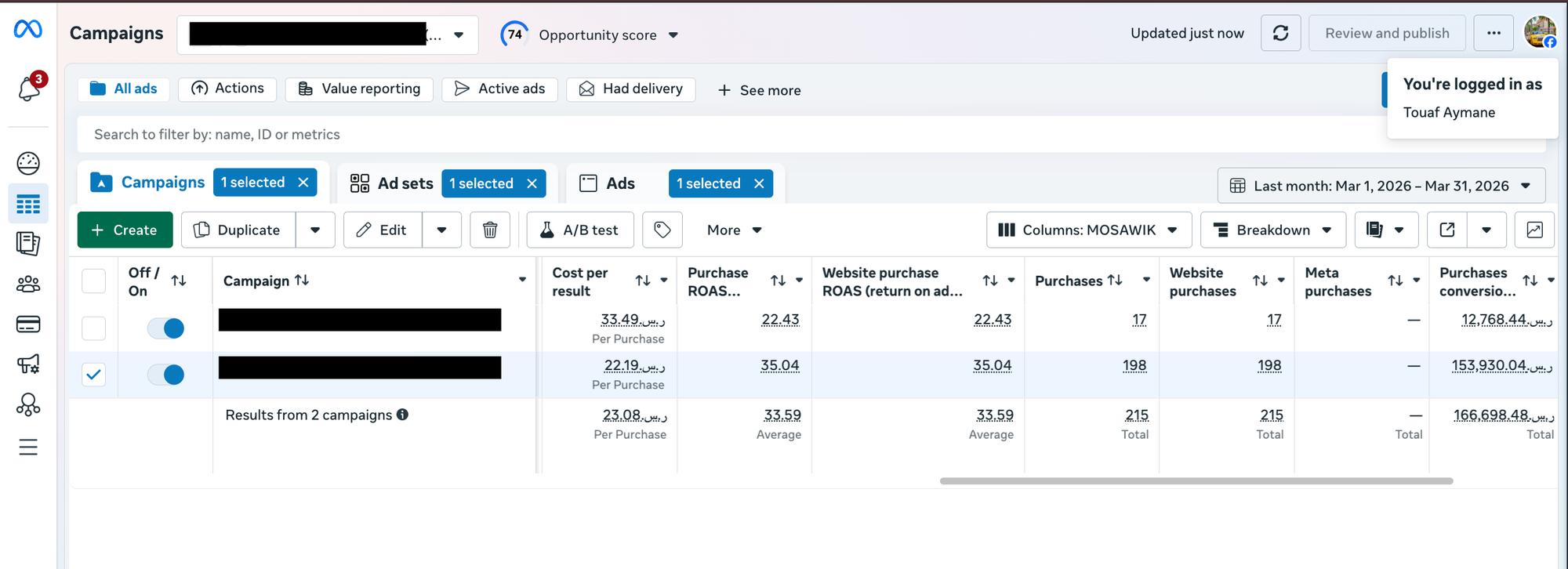
Task: Uncheck the second campaign row checkbox
Action: click(94, 375)
